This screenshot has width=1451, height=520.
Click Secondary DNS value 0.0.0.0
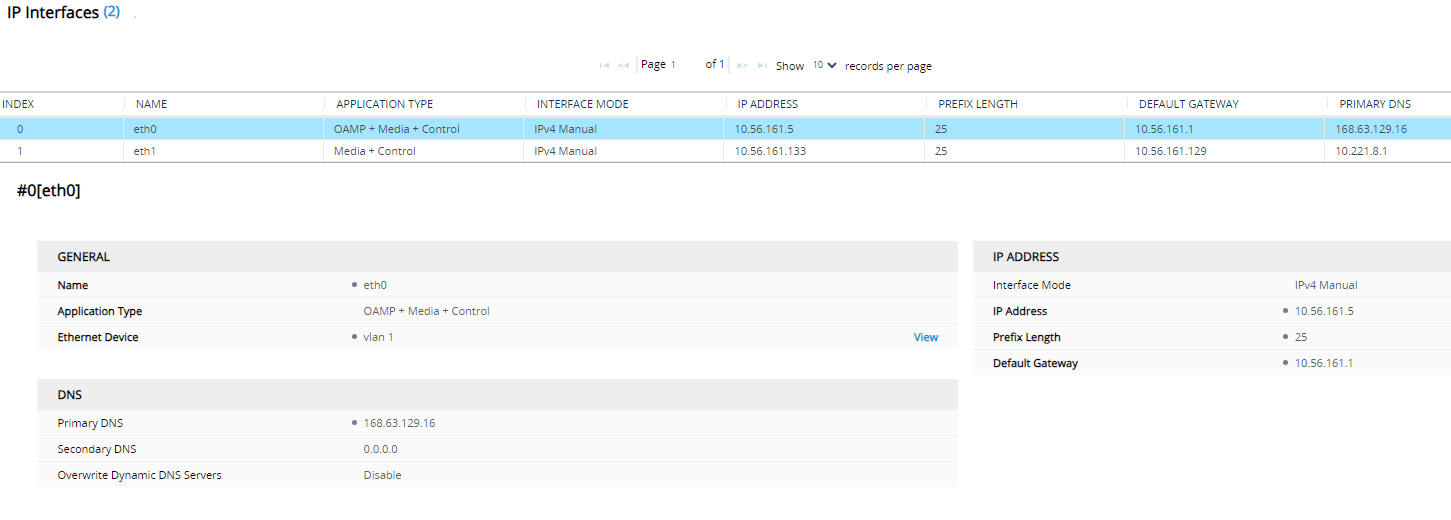381,449
